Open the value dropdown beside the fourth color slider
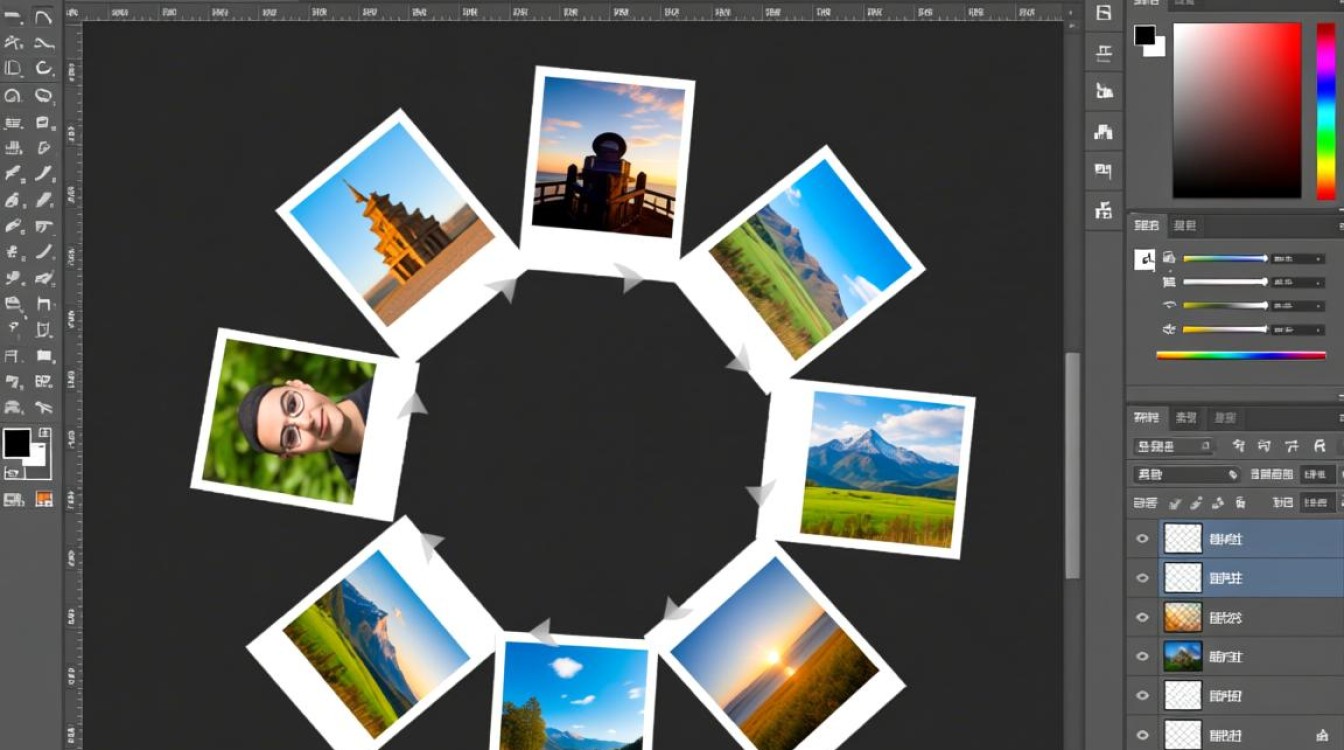 coord(1298,329)
